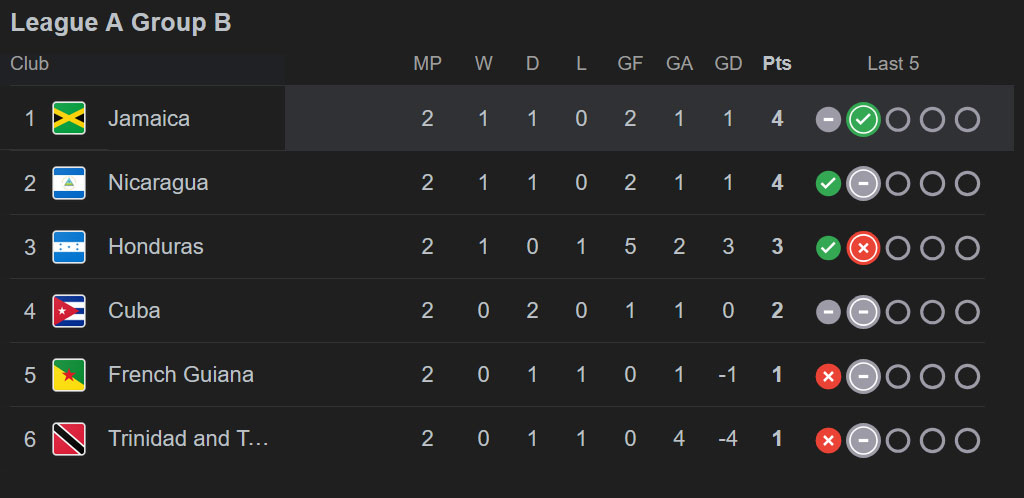Select Nicaragua's green win result icon
1024x498 pixels.
828,184
